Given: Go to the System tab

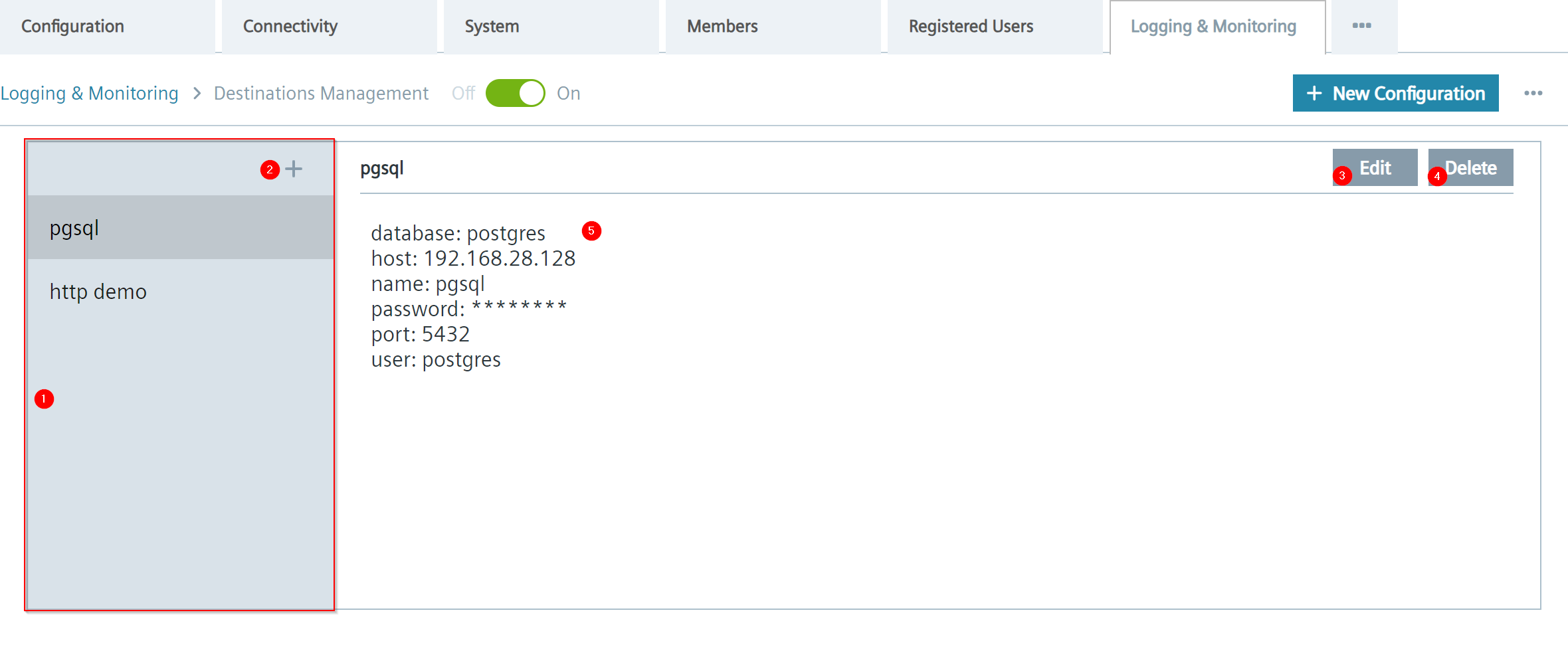Looking at the screenshot, I should (x=492, y=27).
